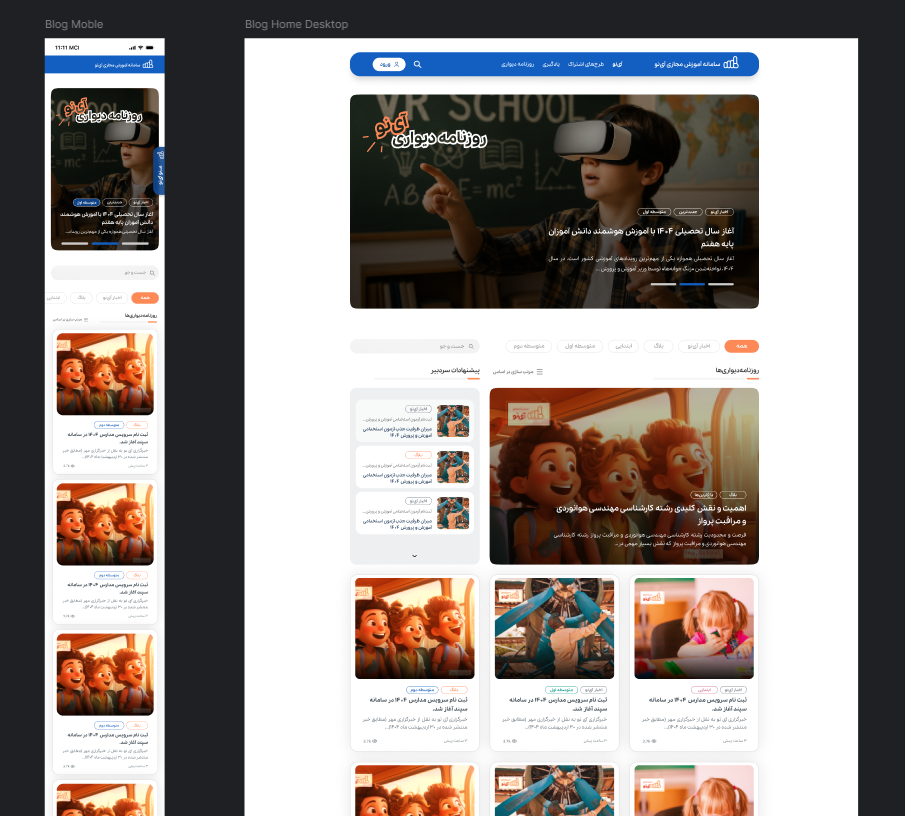The height and width of the screenshot is (816, 905).
Task: Click the search magnifier icon in desktop navbar
Action: click(417, 64)
